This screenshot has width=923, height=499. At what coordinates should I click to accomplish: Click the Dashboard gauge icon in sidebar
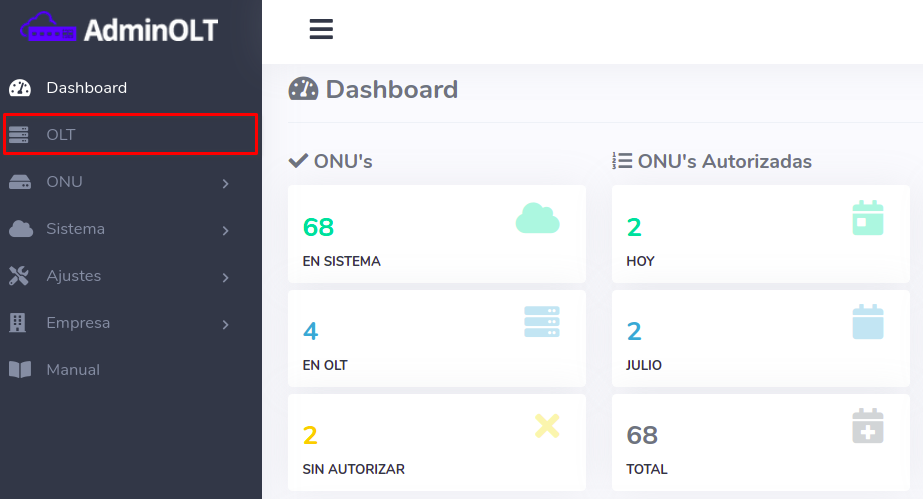click(20, 88)
